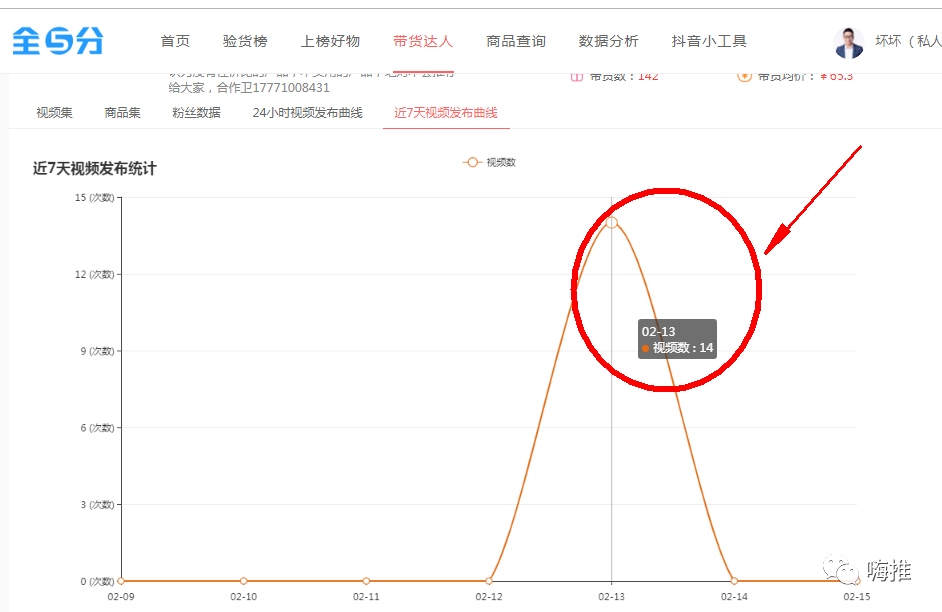Image resolution: width=942 pixels, height=612 pixels.
Task: Go to 首页 in the navigation bar
Action: point(175,41)
